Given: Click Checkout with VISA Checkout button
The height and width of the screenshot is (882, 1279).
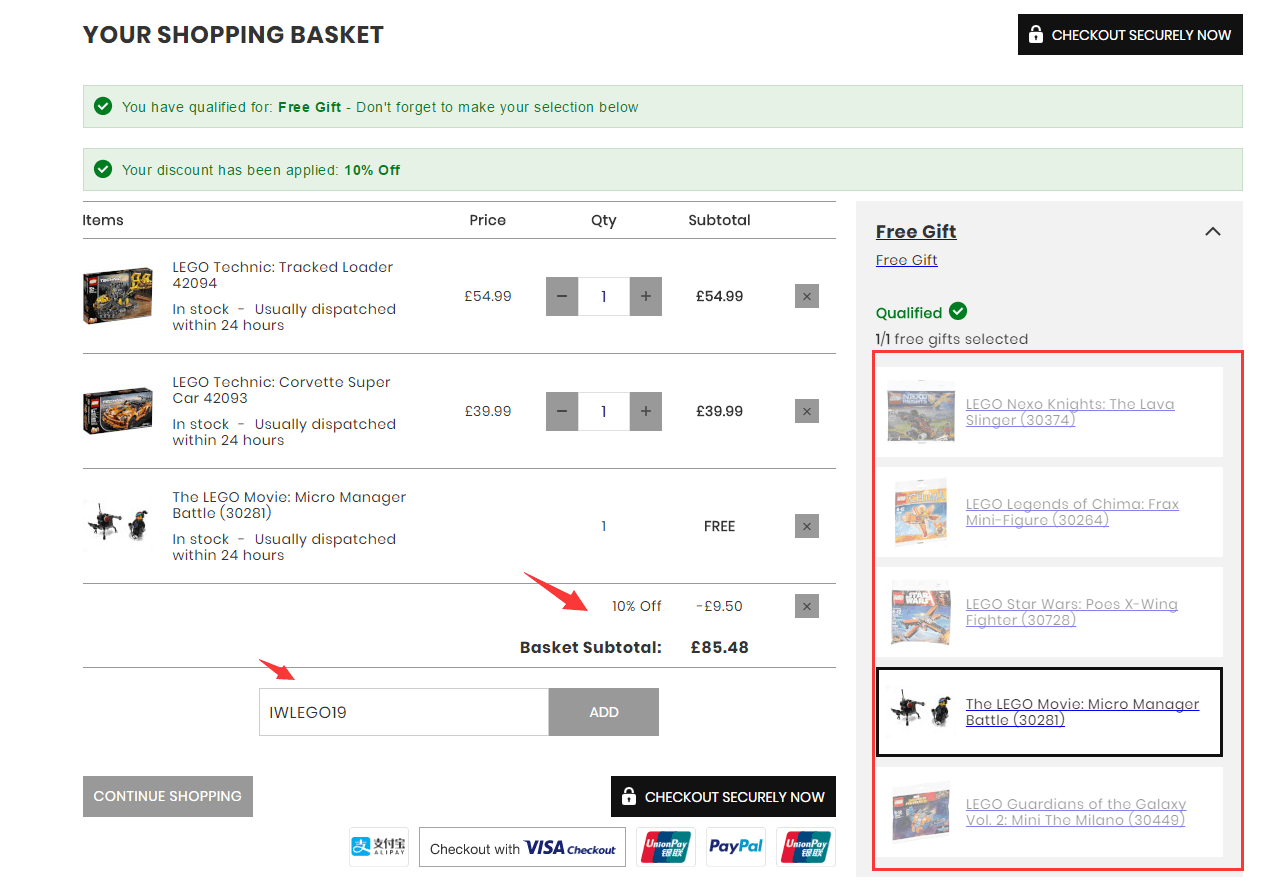Looking at the screenshot, I should click(522, 847).
